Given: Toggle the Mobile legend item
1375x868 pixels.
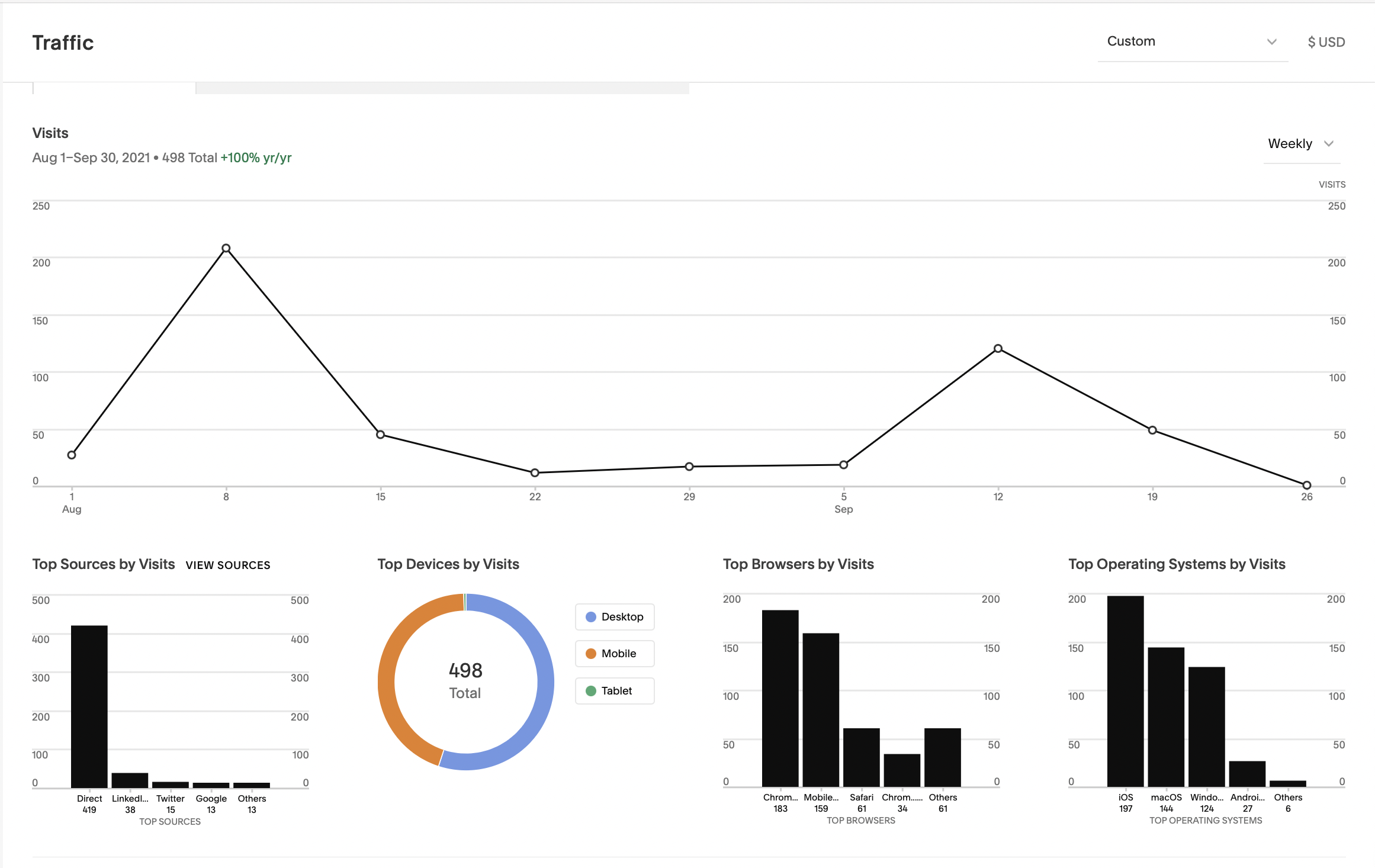Looking at the screenshot, I should coord(615,654).
